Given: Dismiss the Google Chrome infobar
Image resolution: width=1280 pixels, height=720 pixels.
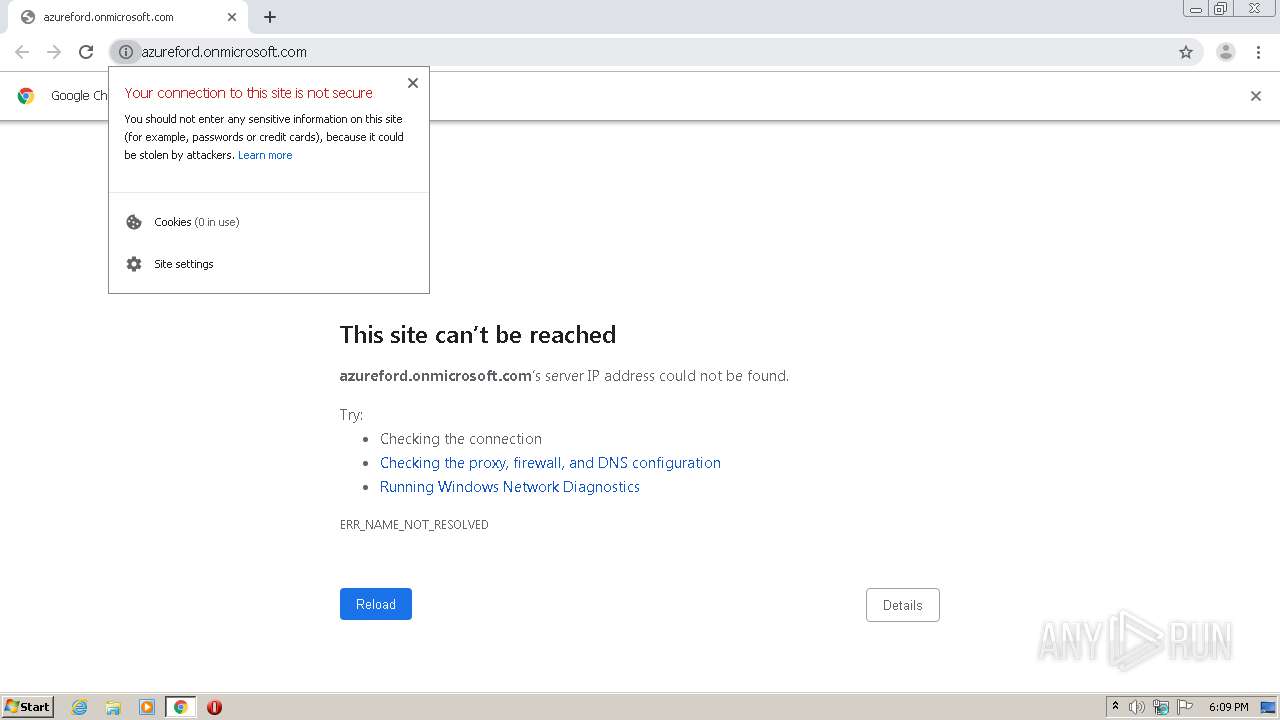Looking at the screenshot, I should click(1256, 96).
